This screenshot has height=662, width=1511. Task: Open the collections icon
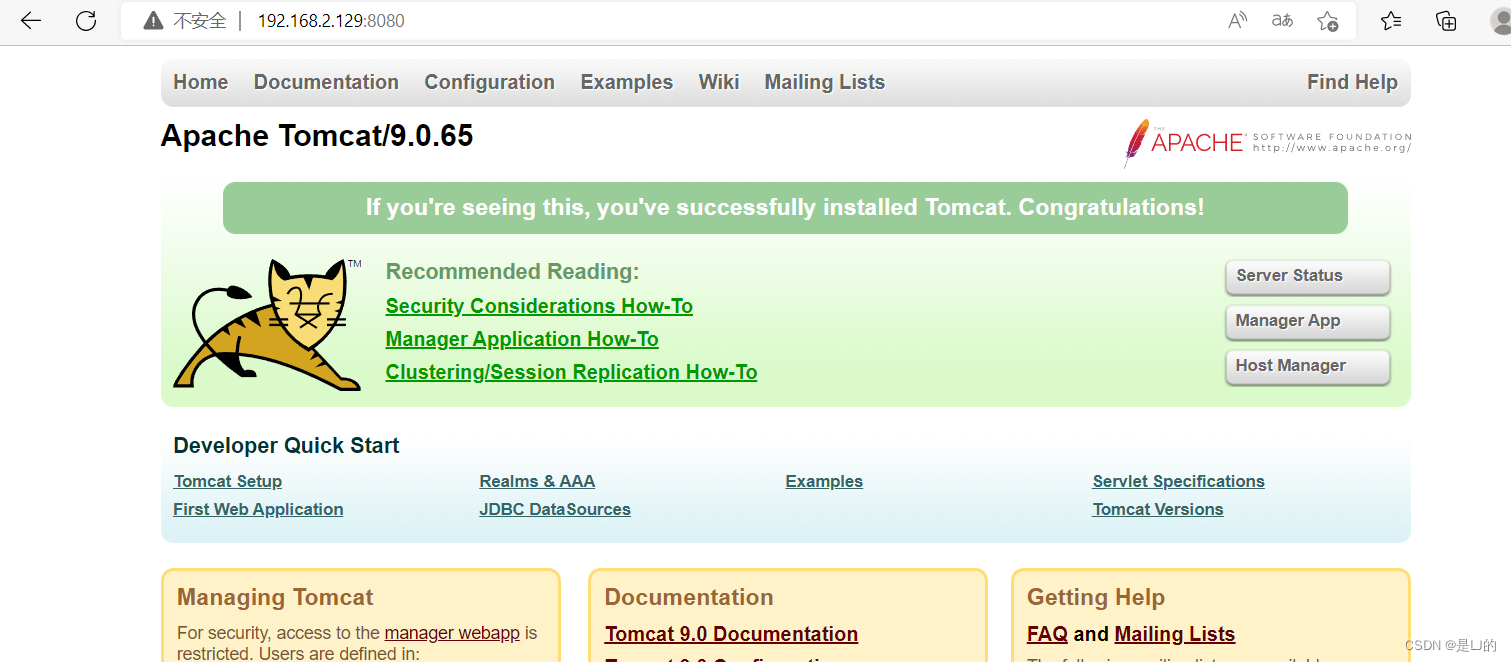1446,21
